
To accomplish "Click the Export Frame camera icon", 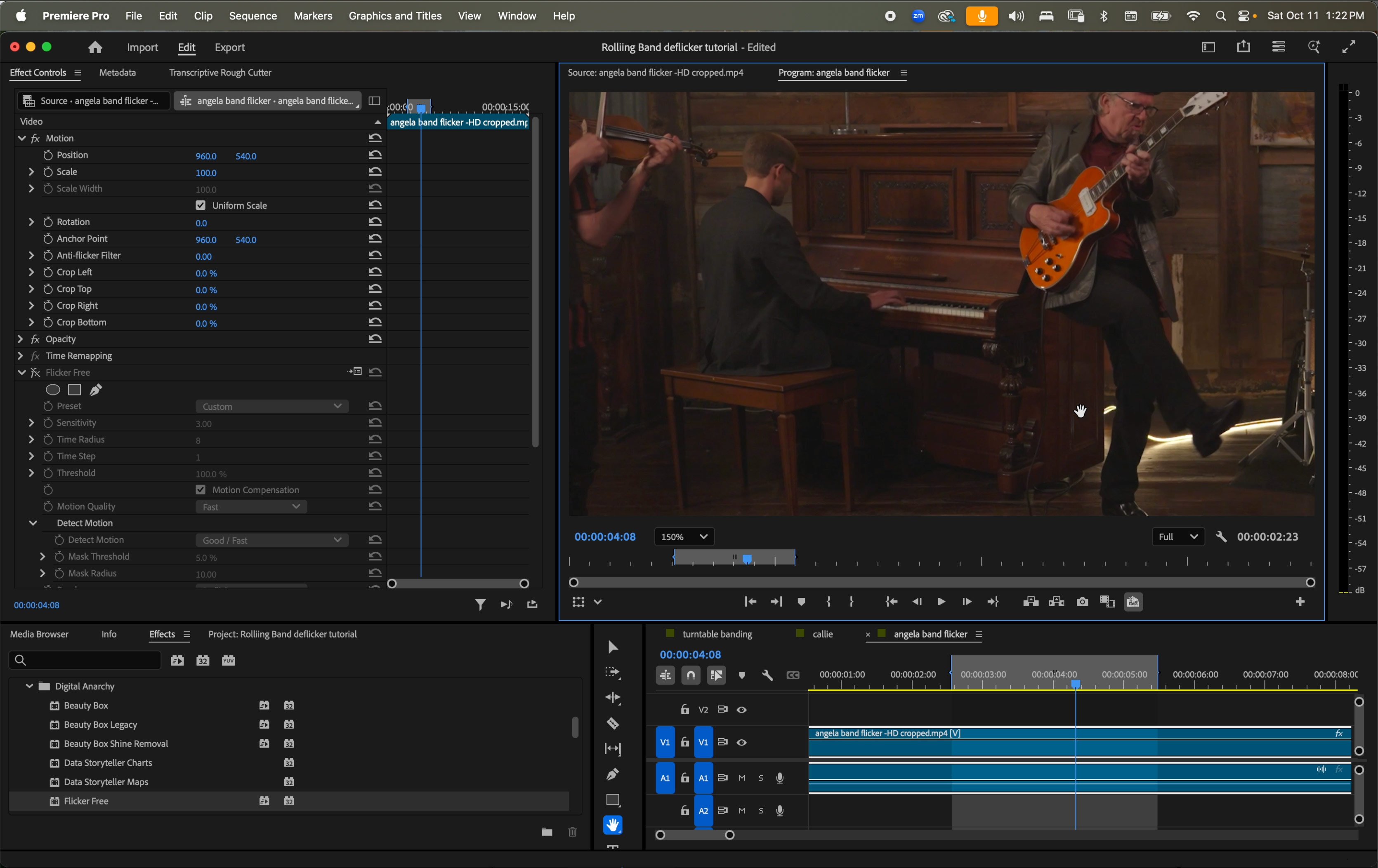I will pos(1082,602).
